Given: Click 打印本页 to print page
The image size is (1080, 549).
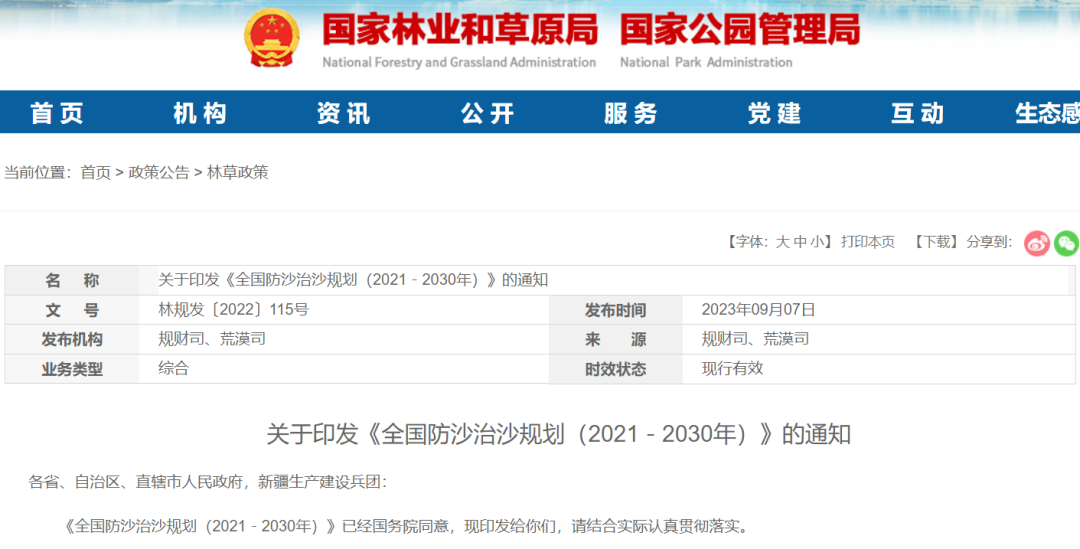Looking at the screenshot, I should pyautogui.click(x=868, y=242).
